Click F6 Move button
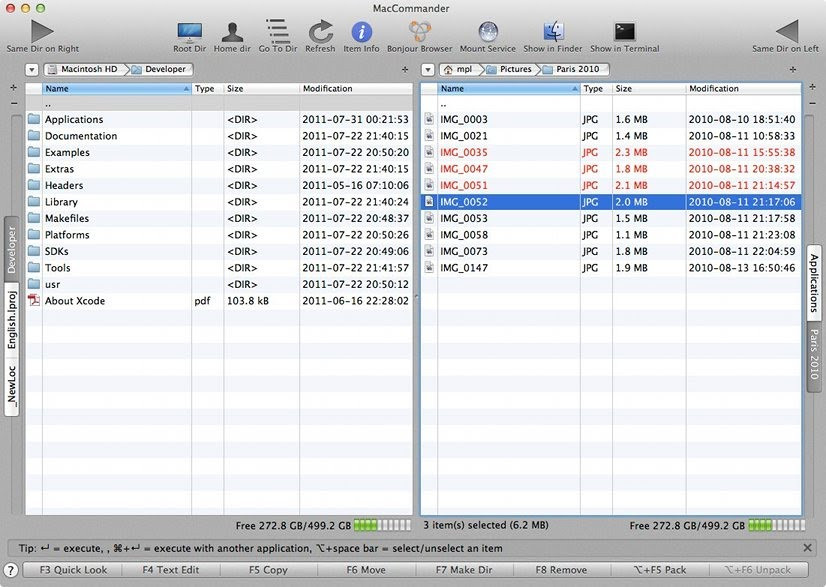826x587 pixels. [366, 570]
